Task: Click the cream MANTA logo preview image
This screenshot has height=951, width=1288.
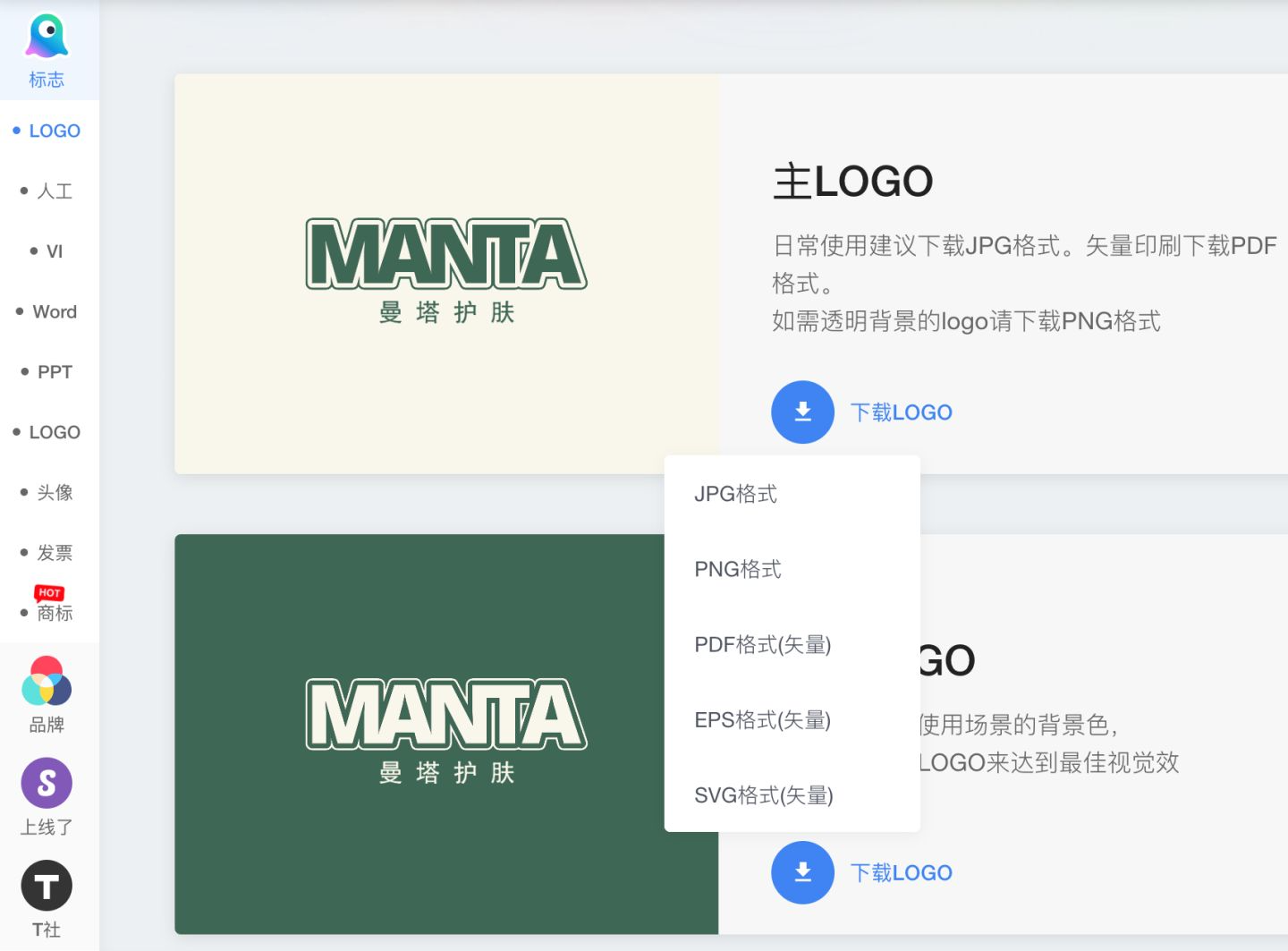Action: click(x=446, y=273)
